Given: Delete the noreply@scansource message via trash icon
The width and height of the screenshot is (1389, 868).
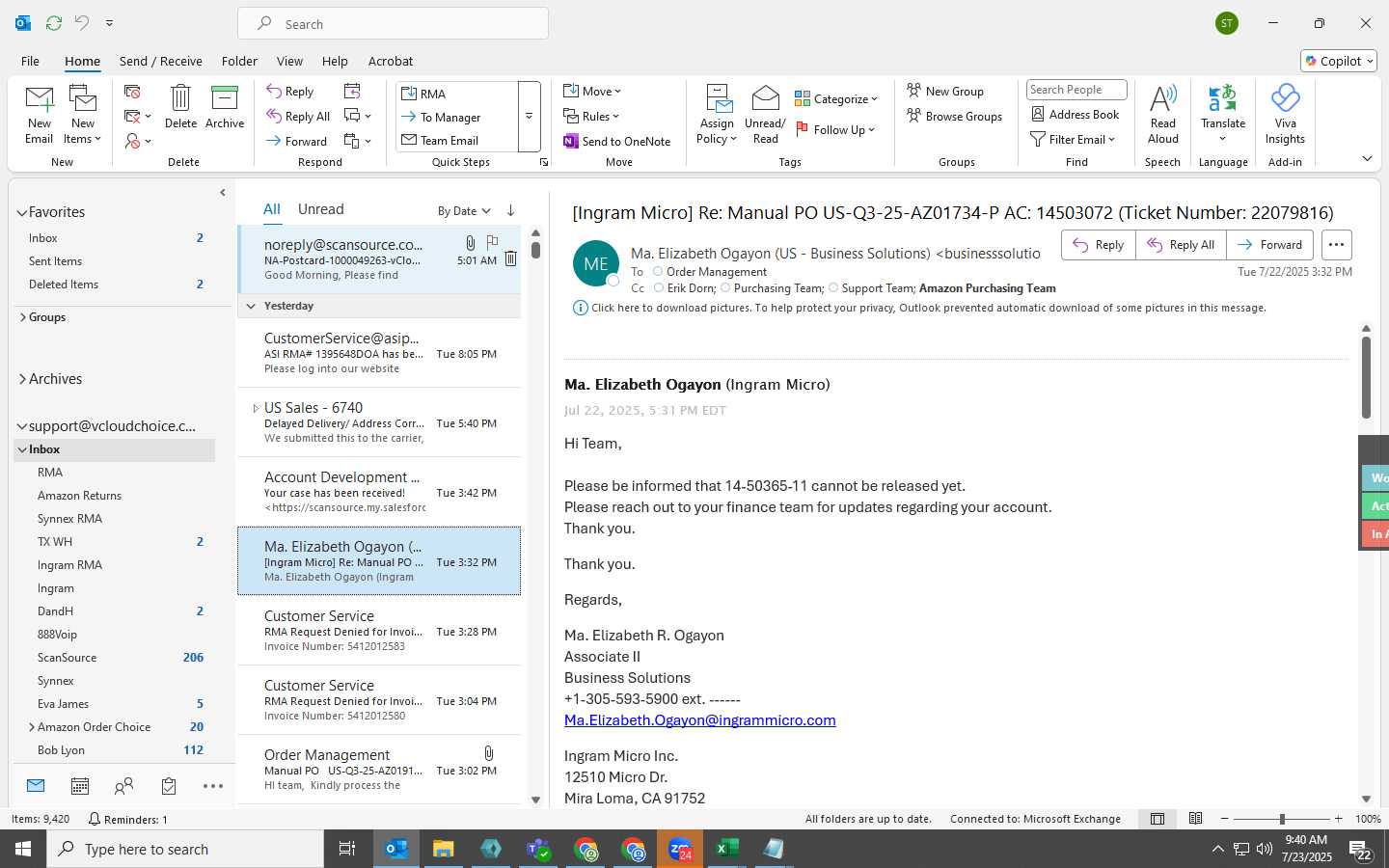Looking at the screenshot, I should tap(510, 258).
